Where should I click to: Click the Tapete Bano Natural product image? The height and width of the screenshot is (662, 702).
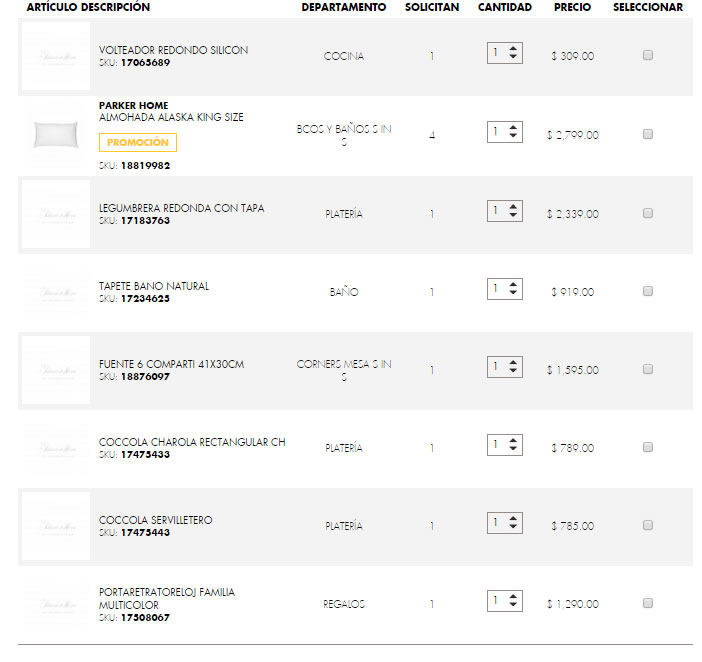(x=56, y=291)
